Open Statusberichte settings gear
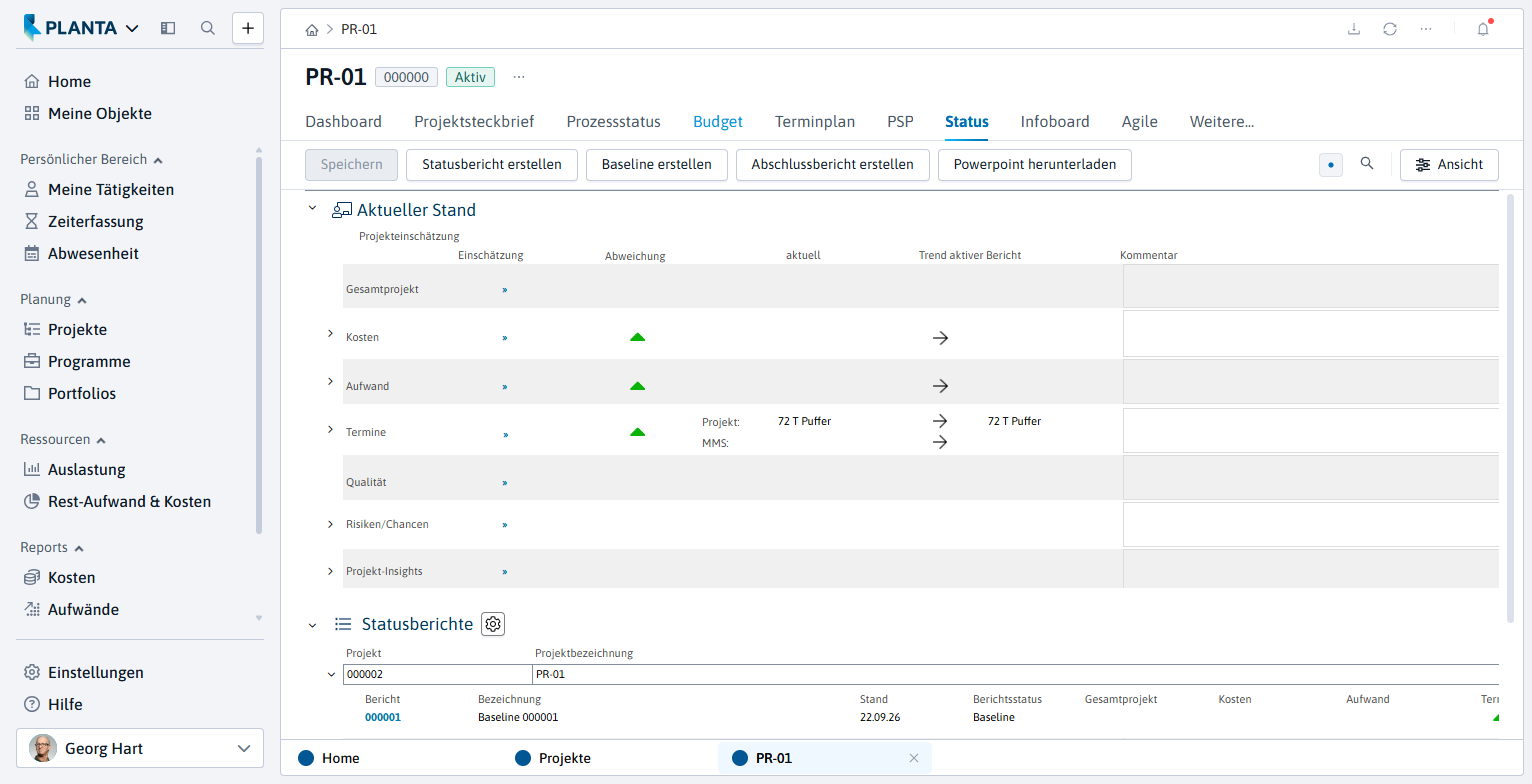 [493, 624]
